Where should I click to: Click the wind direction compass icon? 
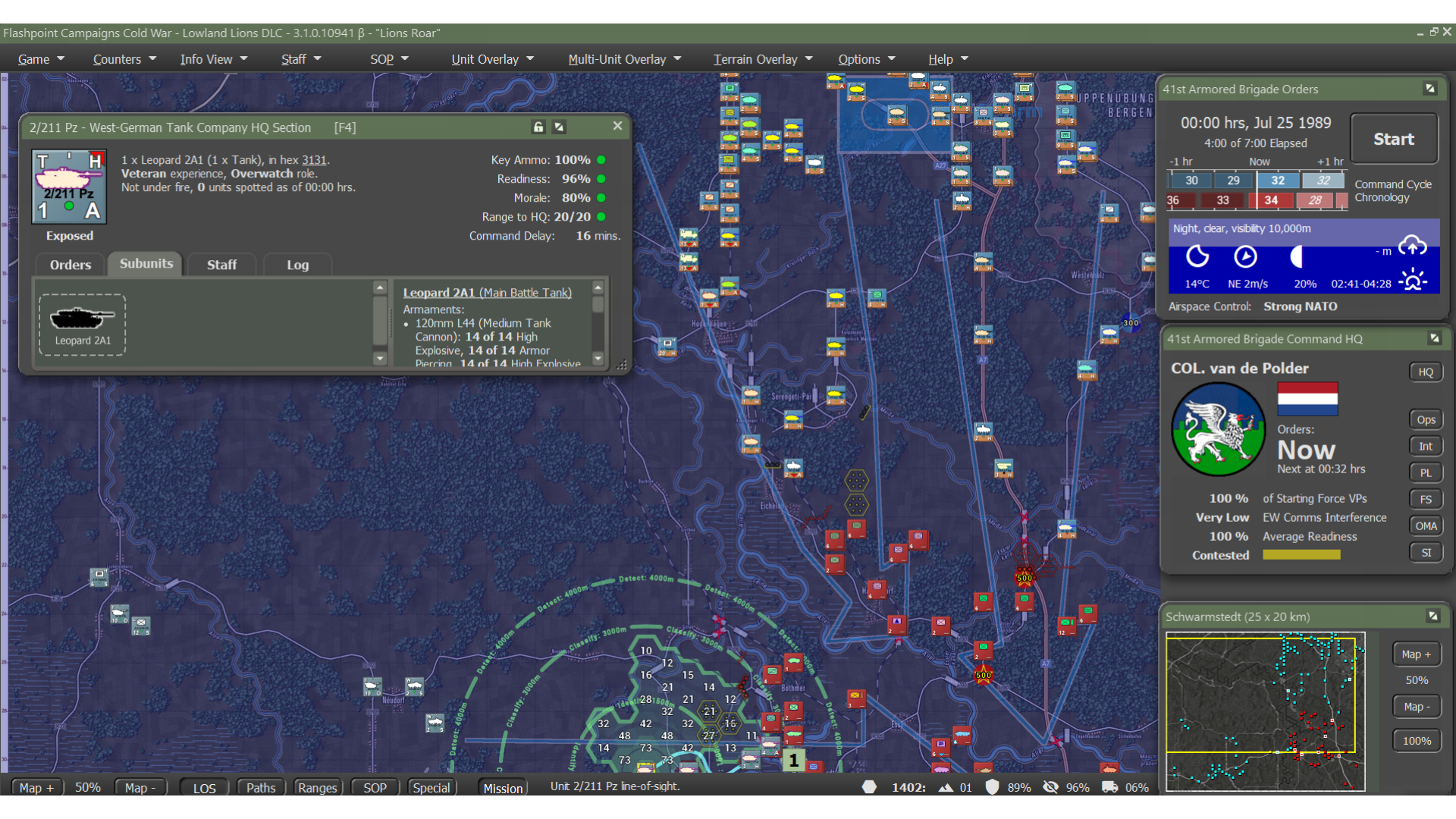[x=1245, y=257]
